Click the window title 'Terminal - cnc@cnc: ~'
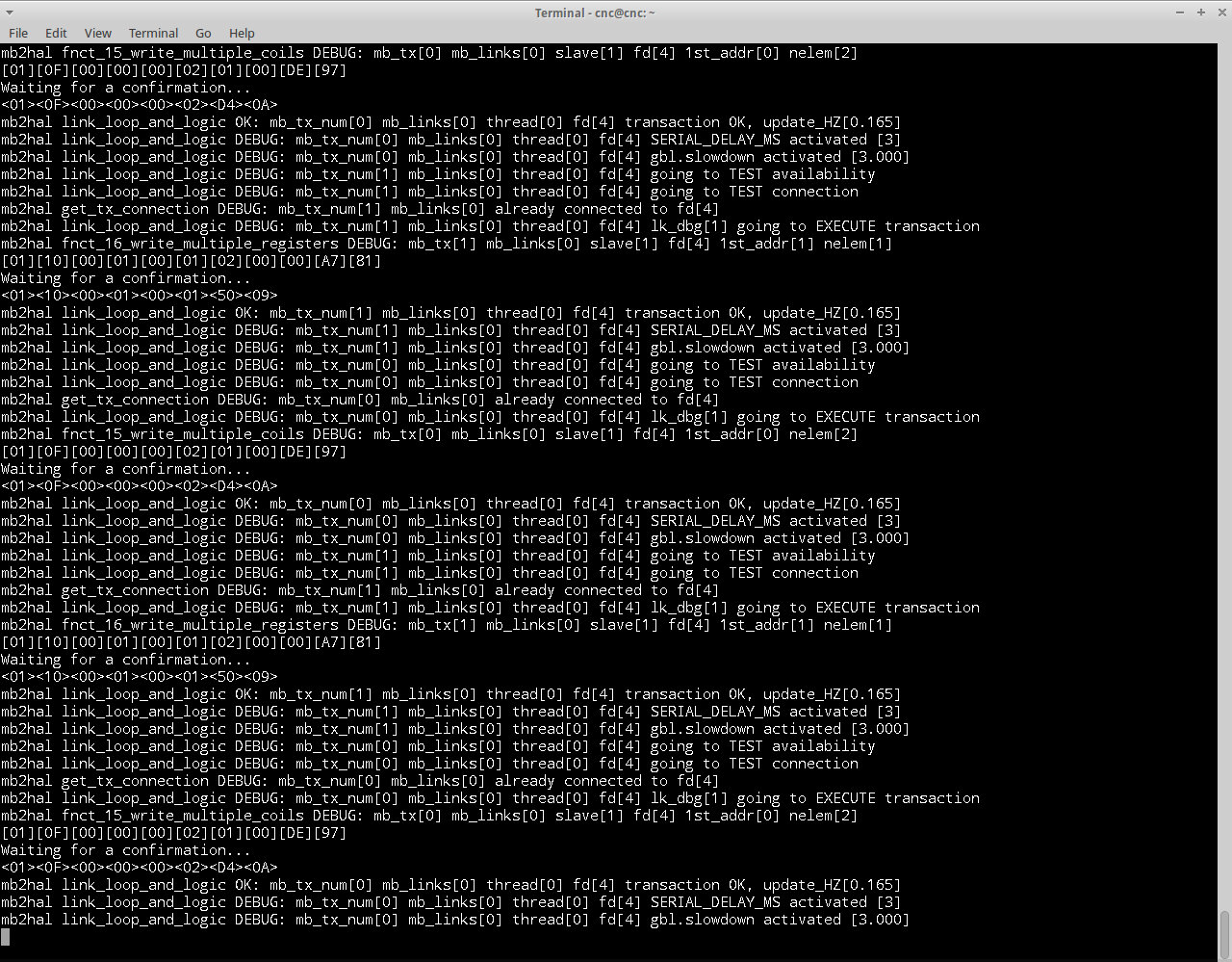Image resolution: width=1232 pixels, height=962 pixels. (595, 13)
